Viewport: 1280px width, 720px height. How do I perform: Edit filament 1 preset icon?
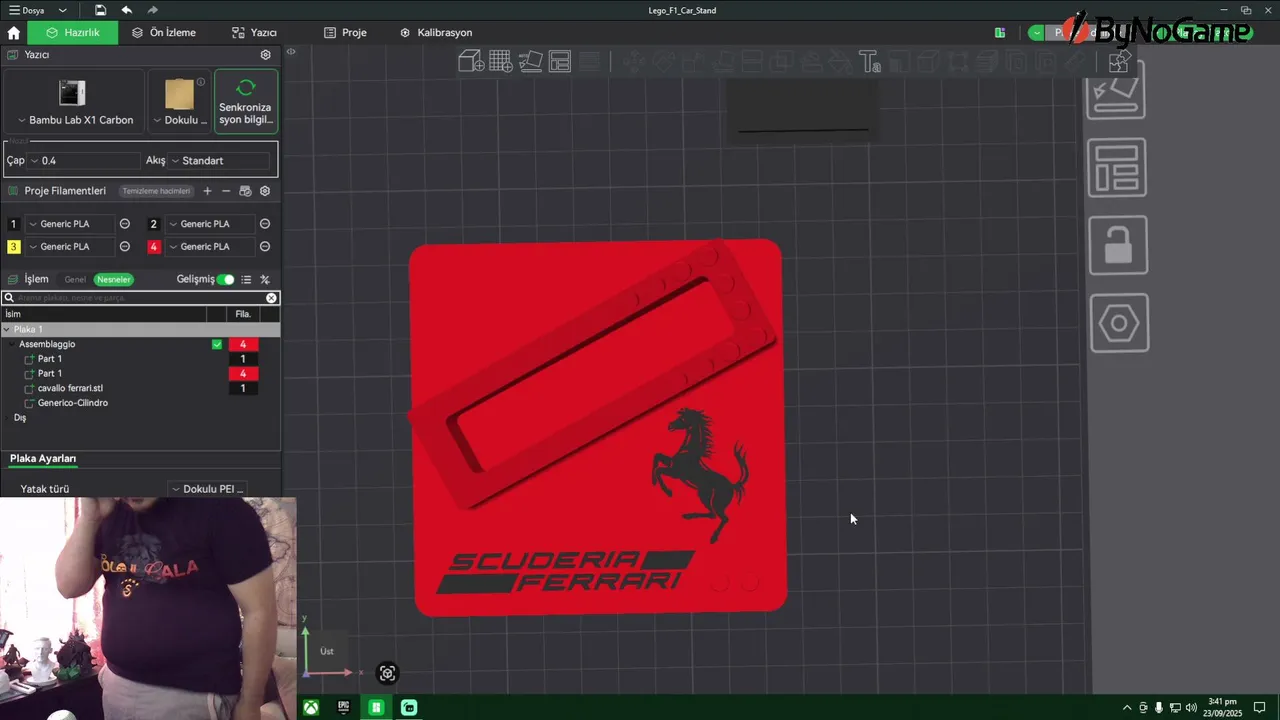(x=125, y=224)
